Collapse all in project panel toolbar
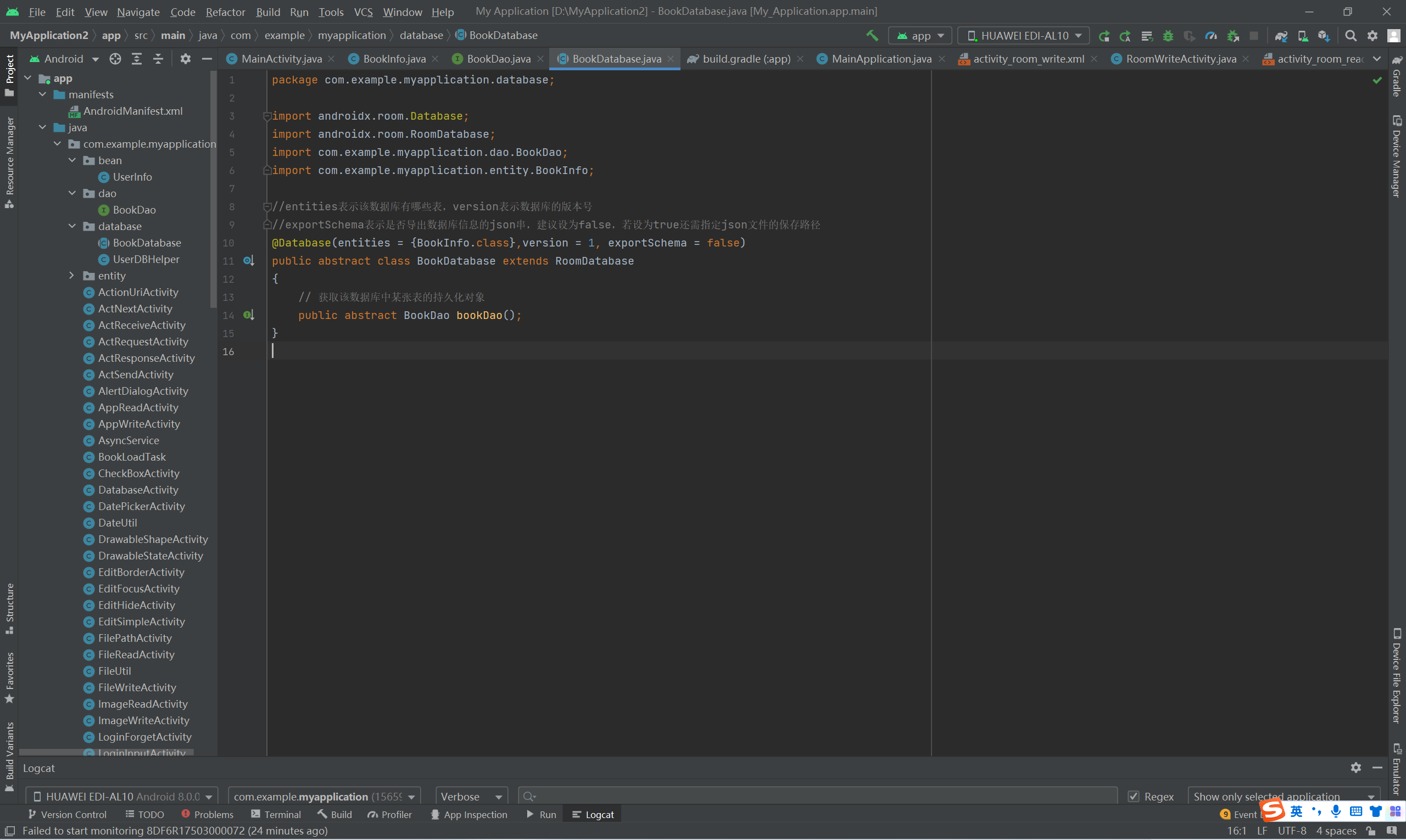Viewport: 1406px width, 840px height. click(158, 59)
